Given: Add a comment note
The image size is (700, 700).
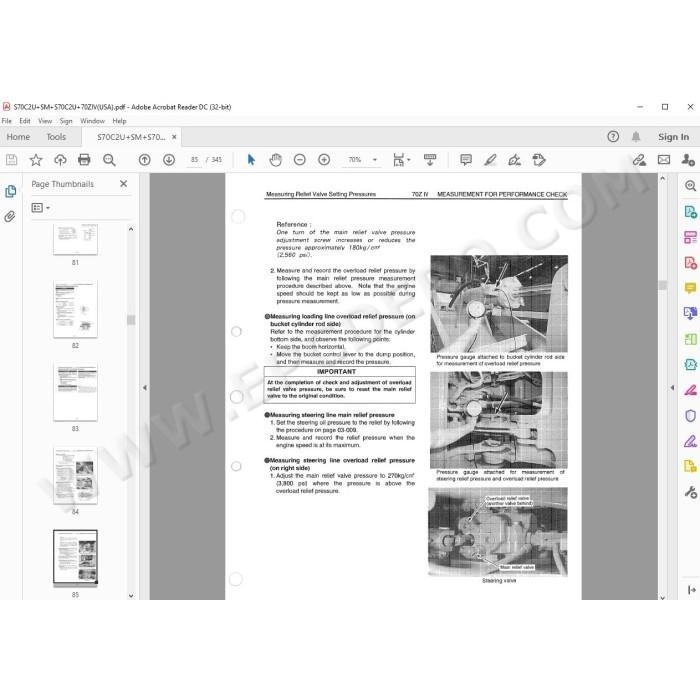Looking at the screenshot, I should (x=466, y=160).
